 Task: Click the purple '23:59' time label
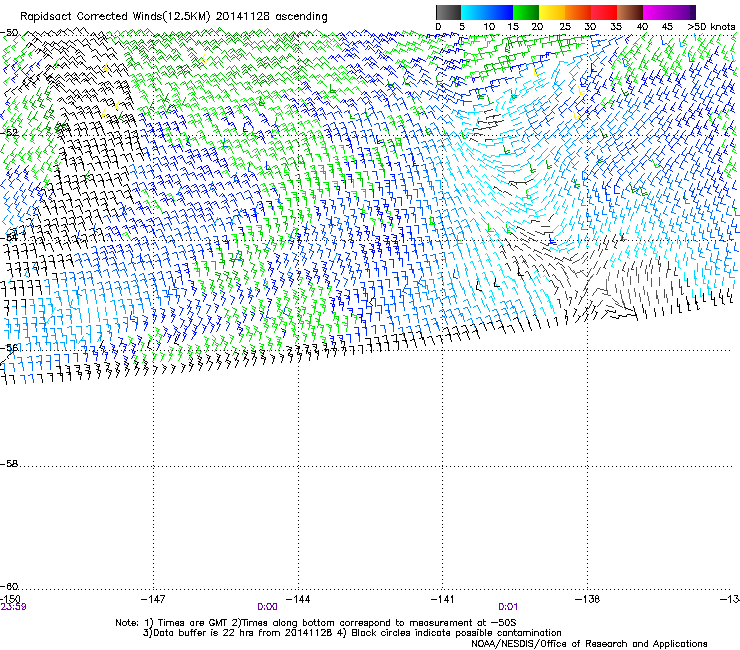(13, 607)
